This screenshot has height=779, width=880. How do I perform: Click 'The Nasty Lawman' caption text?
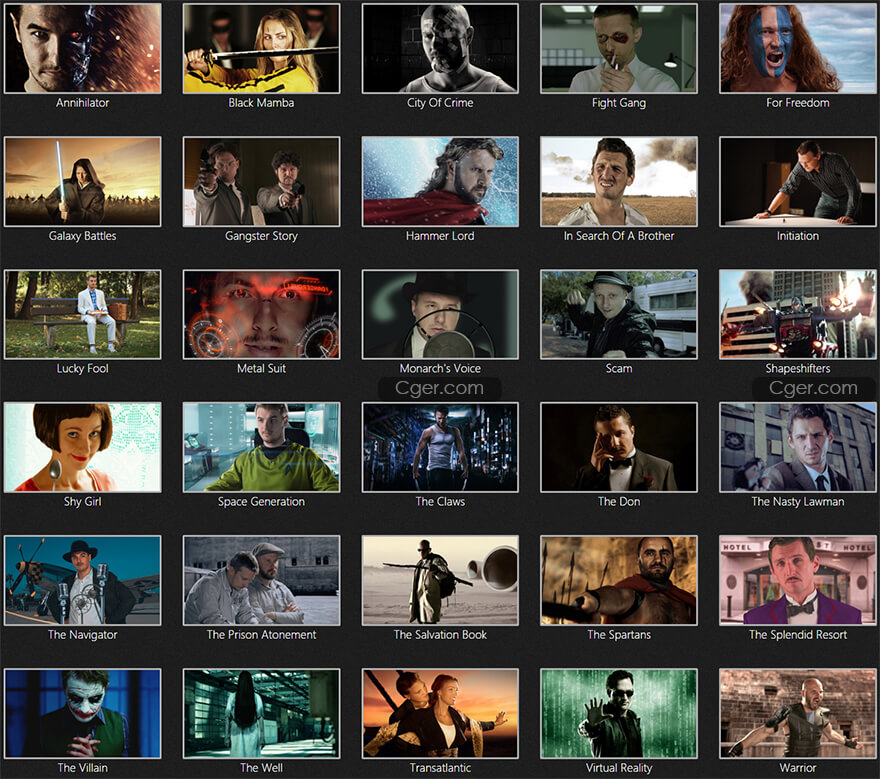click(798, 502)
